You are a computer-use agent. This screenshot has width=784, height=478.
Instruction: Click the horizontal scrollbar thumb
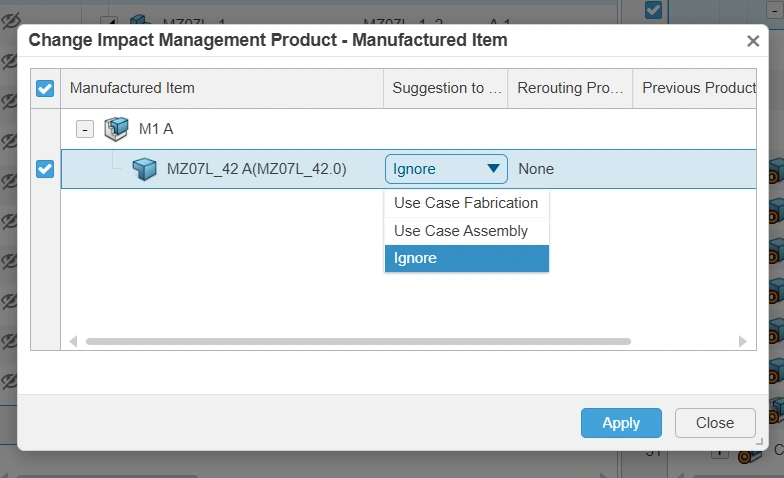(358, 341)
